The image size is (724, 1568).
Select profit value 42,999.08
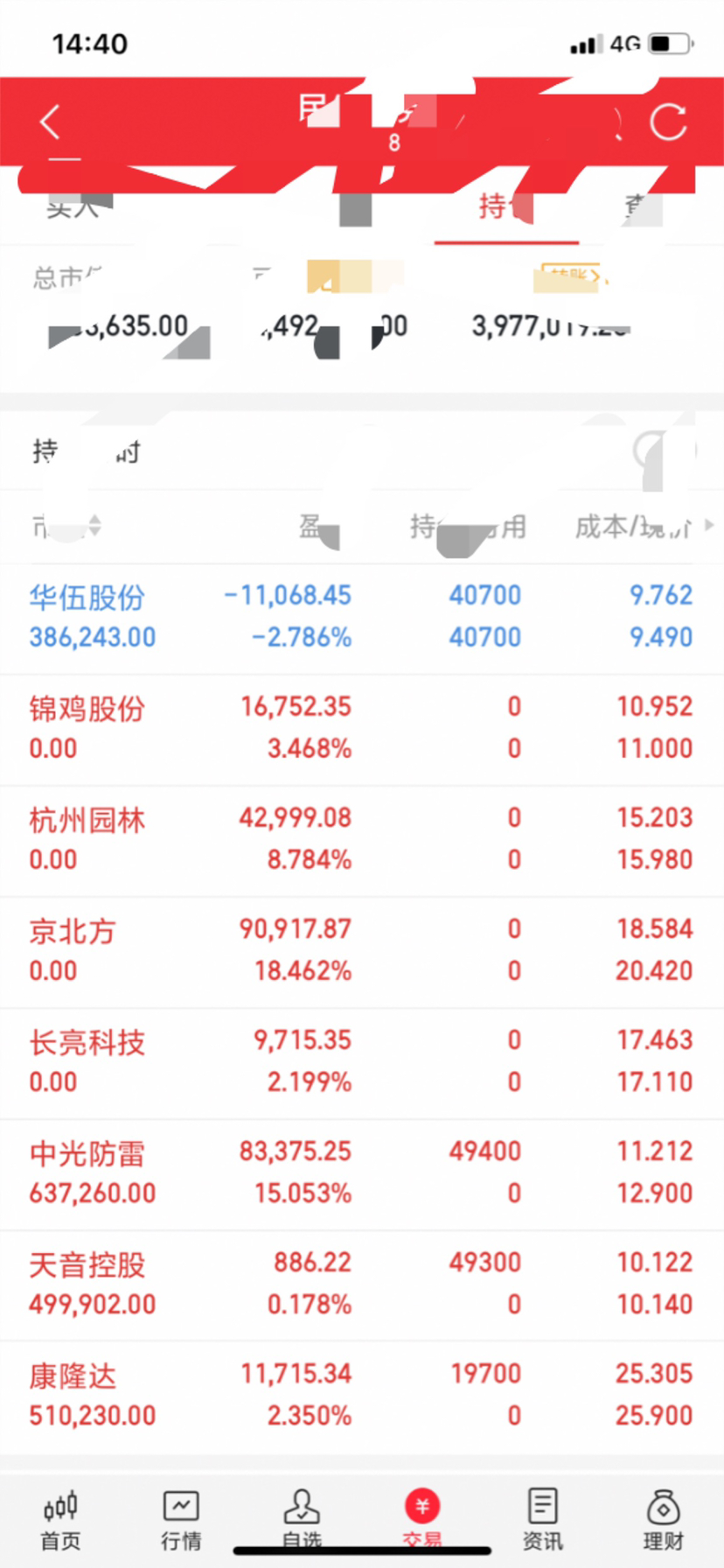click(x=296, y=818)
